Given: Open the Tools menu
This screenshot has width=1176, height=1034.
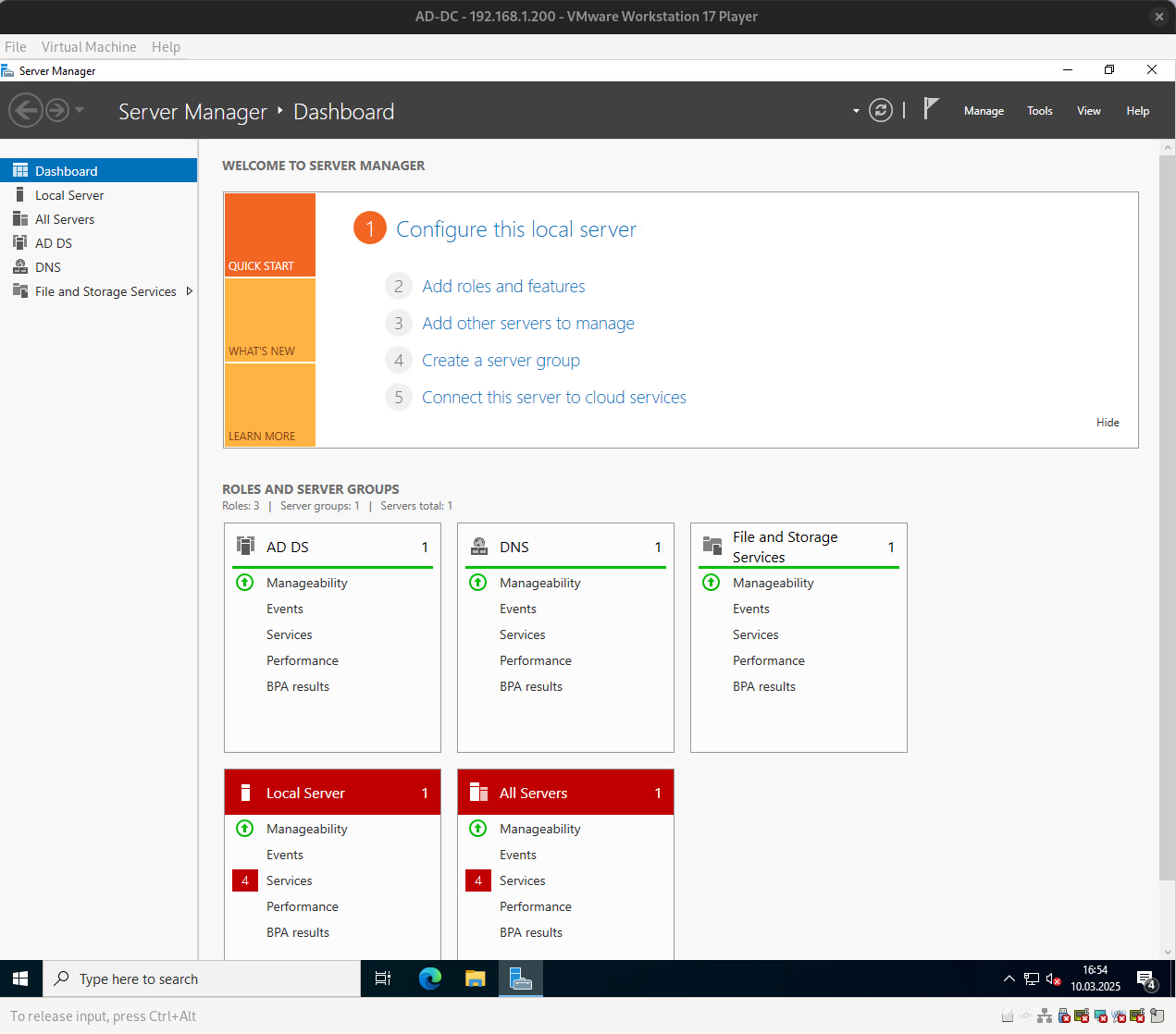Looking at the screenshot, I should [x=1039, y=111].
